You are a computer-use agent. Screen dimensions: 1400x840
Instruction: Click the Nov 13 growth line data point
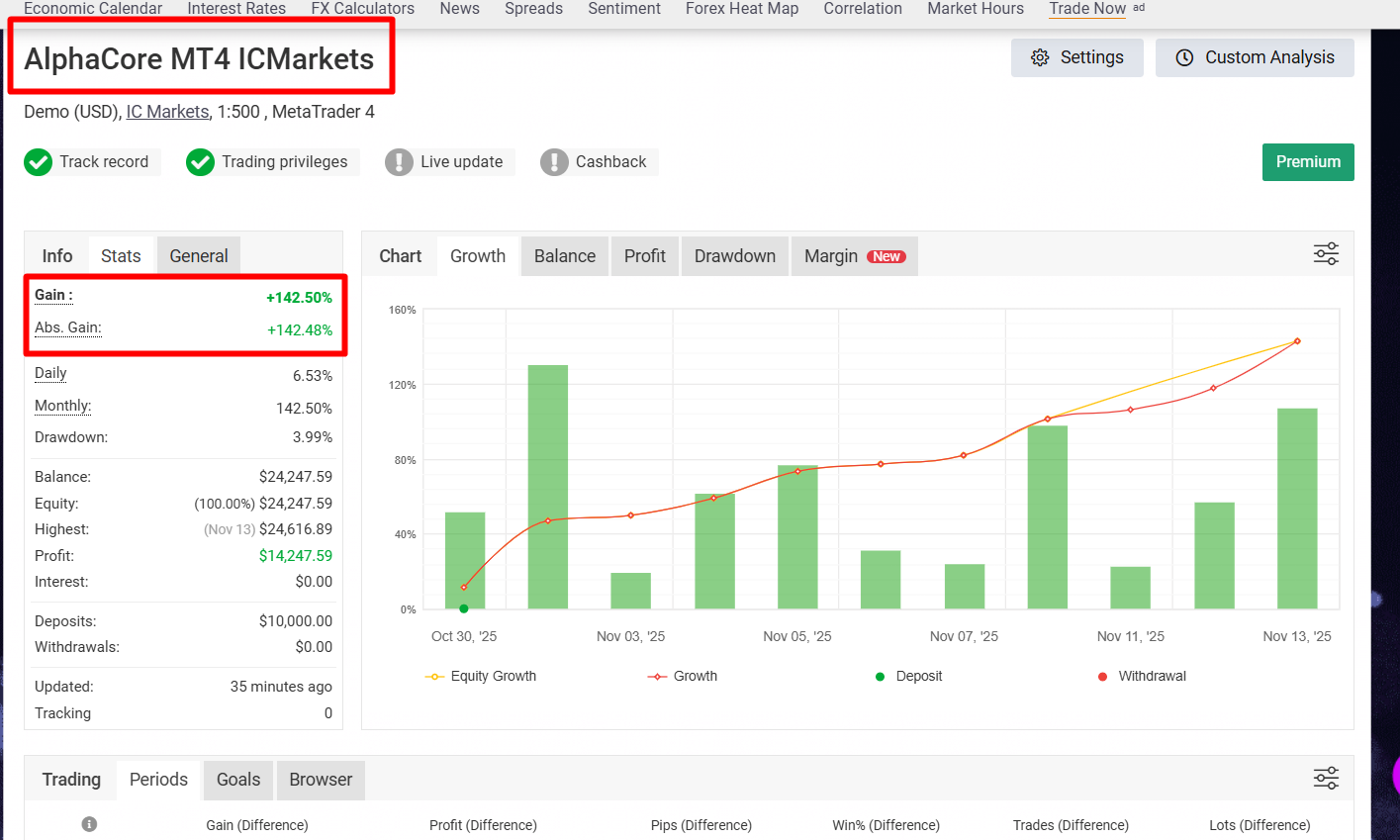(x=1297, y=341)
